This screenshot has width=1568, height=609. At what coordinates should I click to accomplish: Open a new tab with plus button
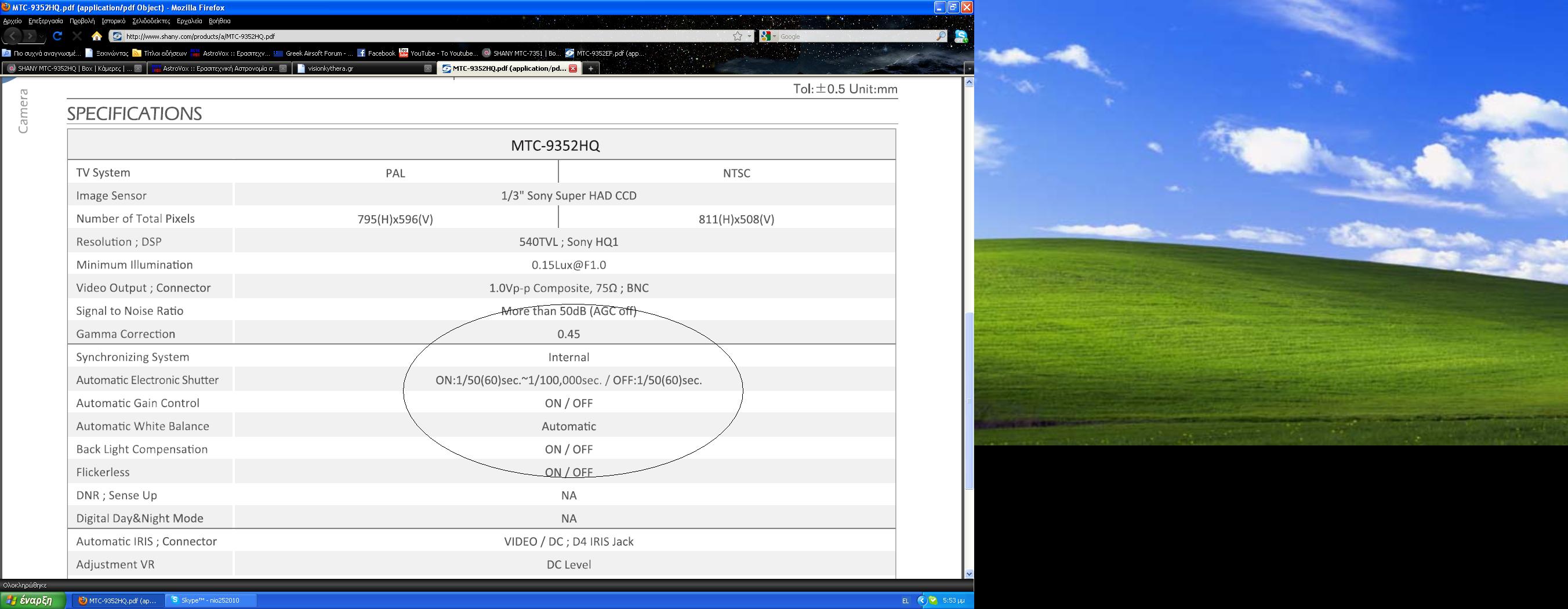click(x=590, y=68)
